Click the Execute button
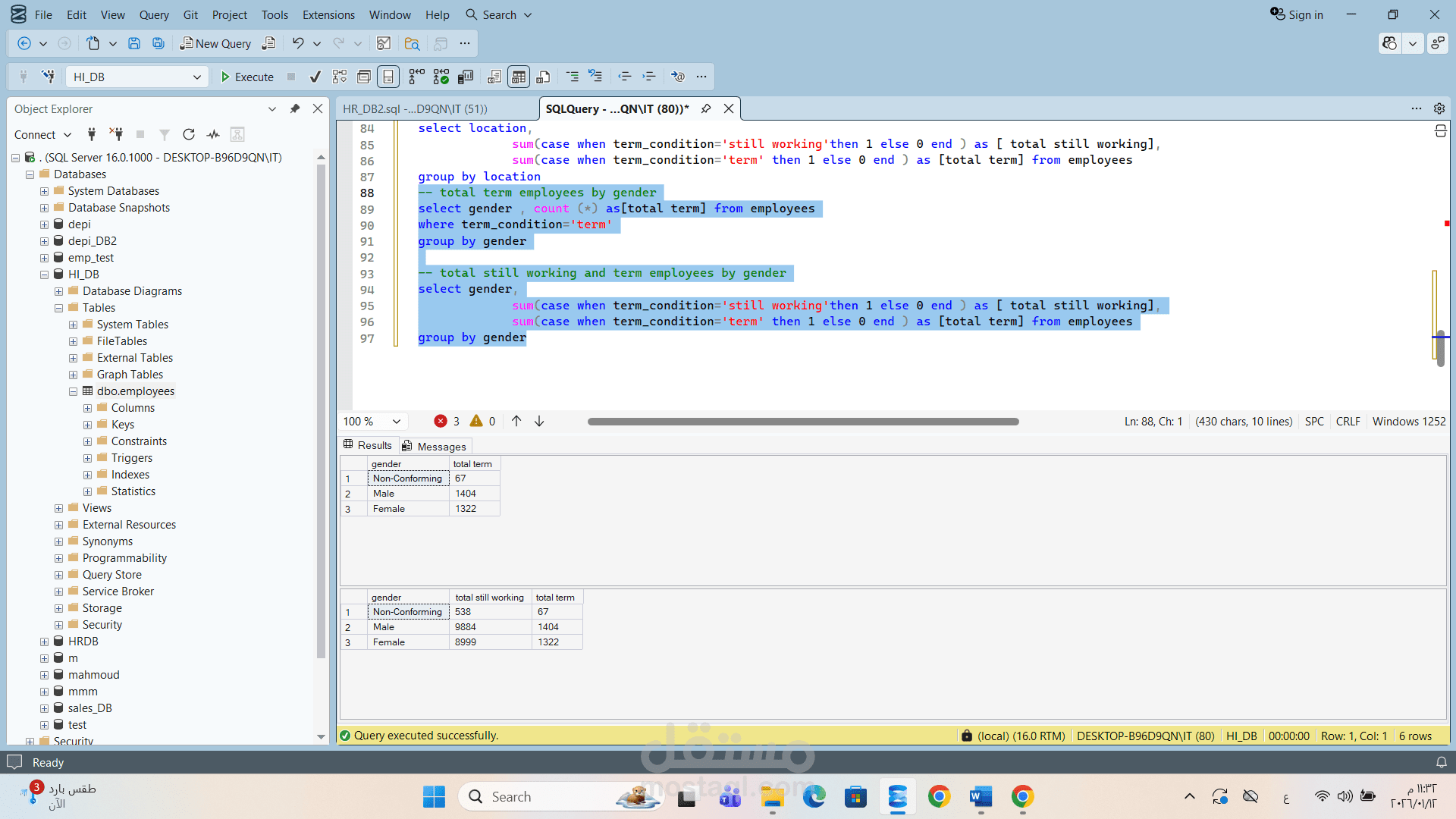The height and width of the screenshot is (819, 1456). pos(247,77)
